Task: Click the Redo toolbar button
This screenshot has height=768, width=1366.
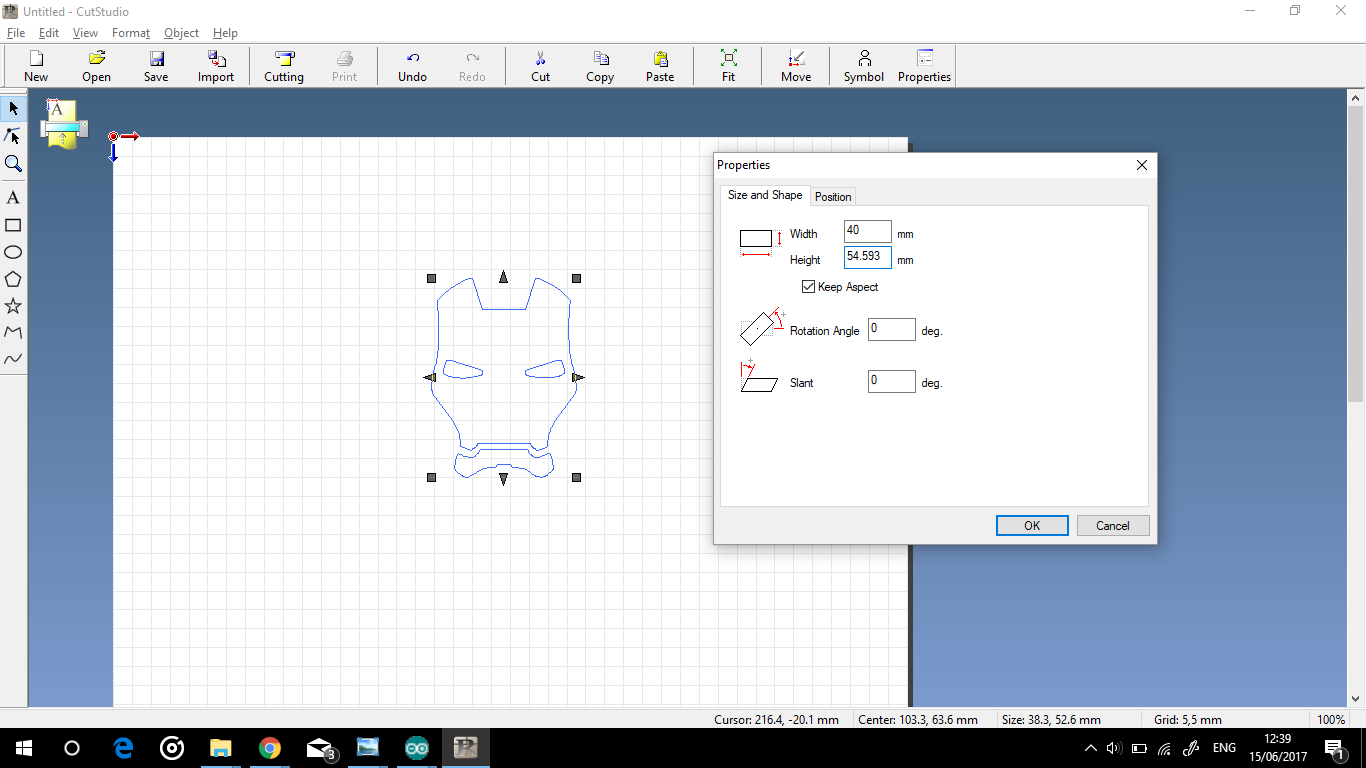Action: click(x=472, y=66)
